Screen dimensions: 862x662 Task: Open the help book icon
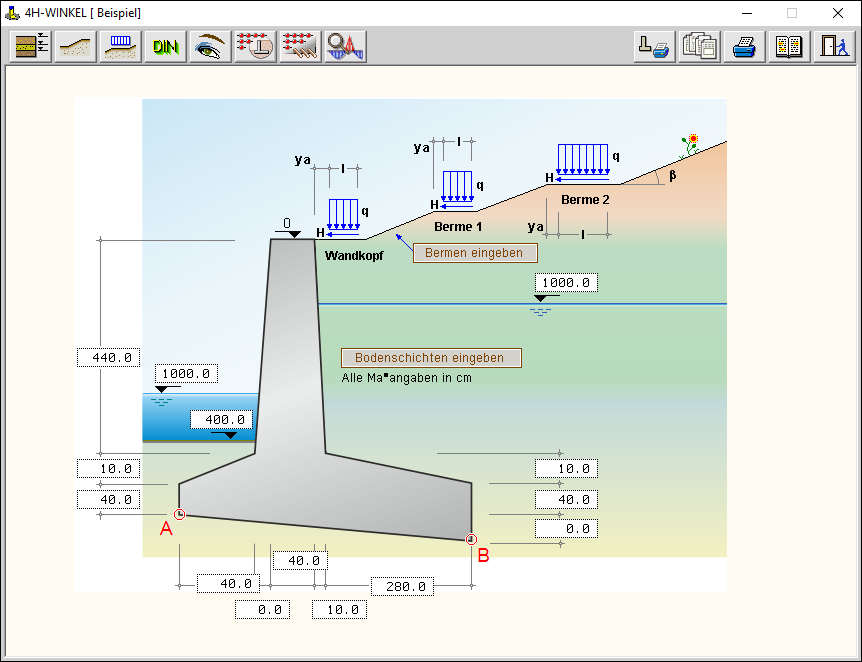789,47
